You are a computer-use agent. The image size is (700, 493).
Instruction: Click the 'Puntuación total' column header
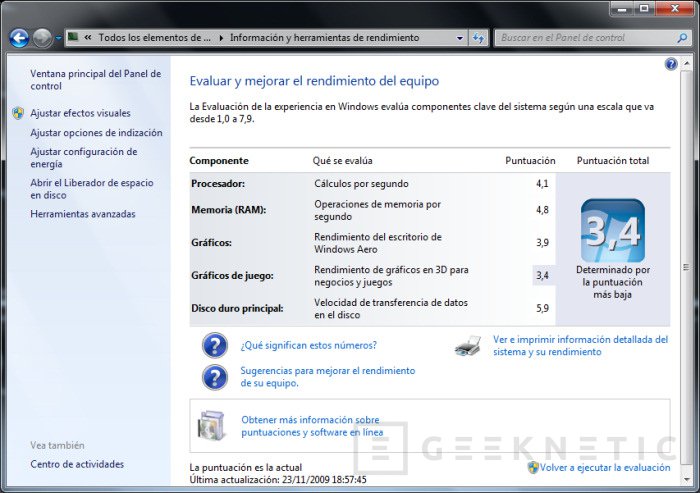(x=612, y=161)
